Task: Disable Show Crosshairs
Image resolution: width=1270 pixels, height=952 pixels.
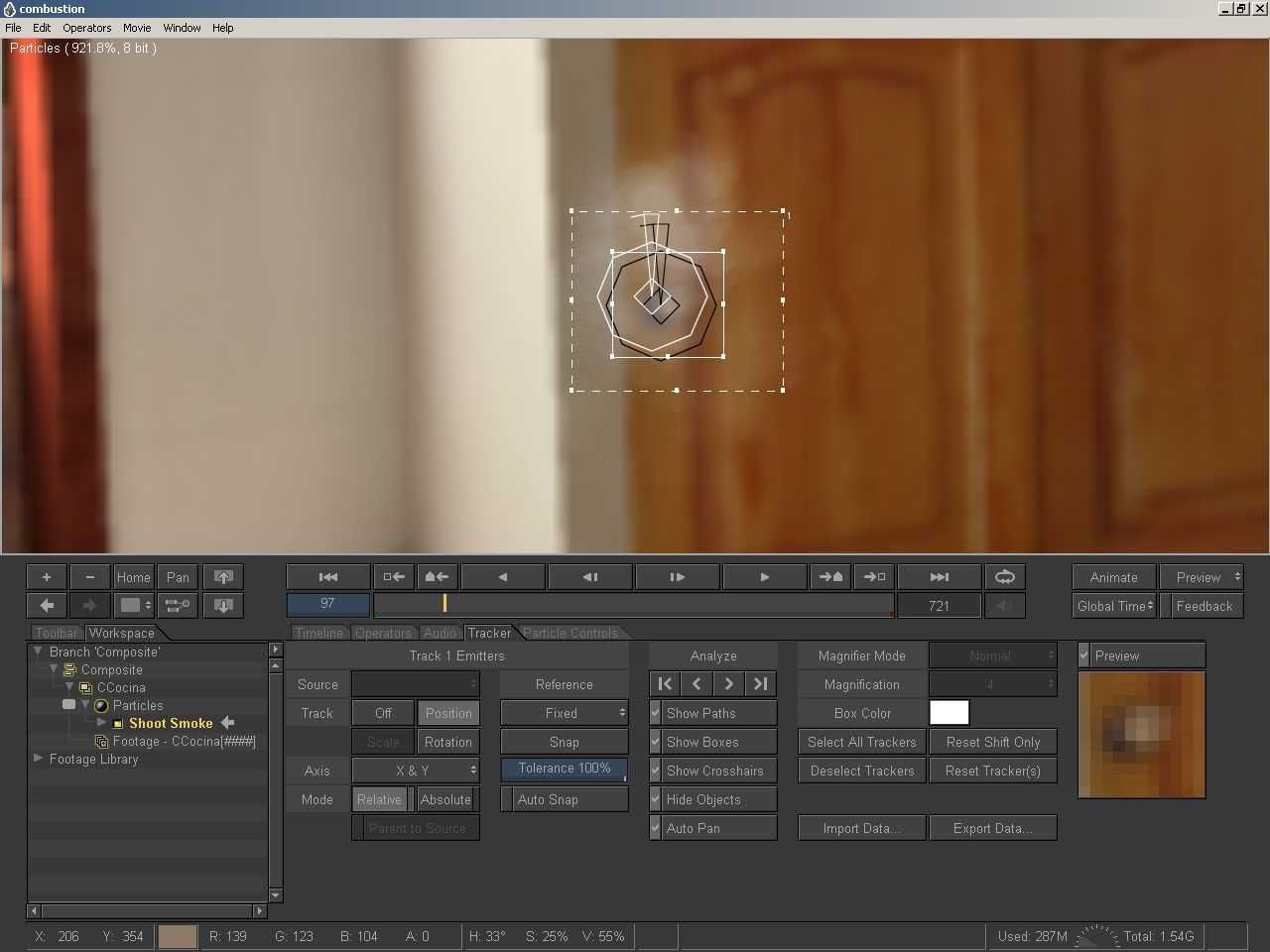Action: [656, 771]
